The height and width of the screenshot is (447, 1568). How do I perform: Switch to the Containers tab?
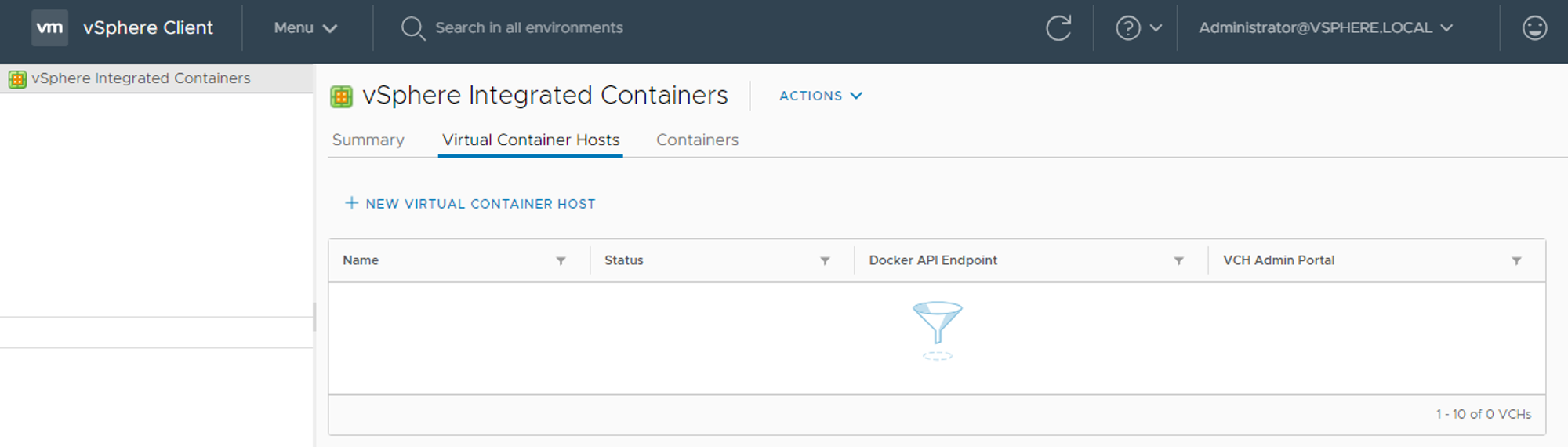(697, 140)
